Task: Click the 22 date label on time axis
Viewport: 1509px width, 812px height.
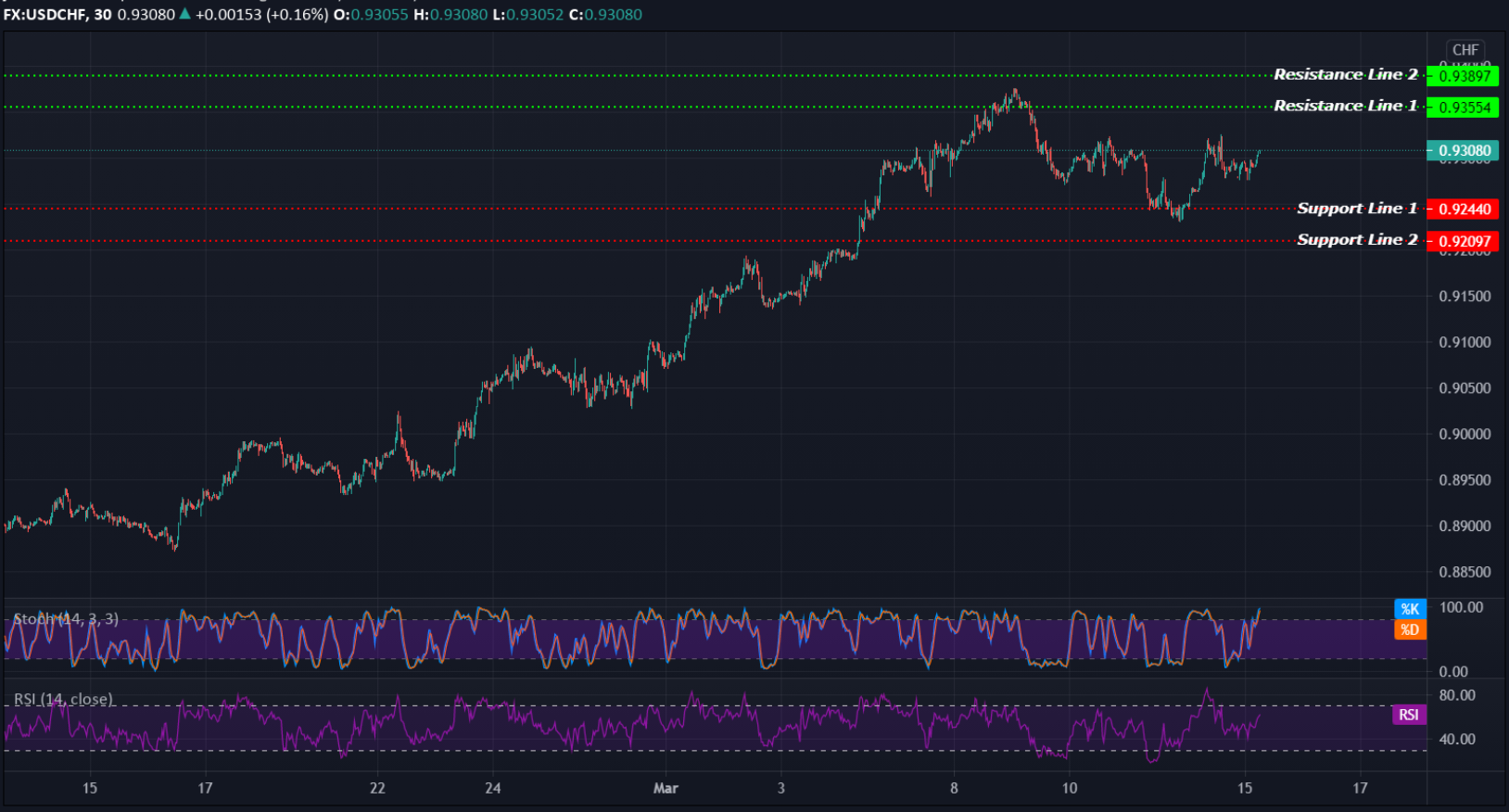Action: click(x=377, y=788)
